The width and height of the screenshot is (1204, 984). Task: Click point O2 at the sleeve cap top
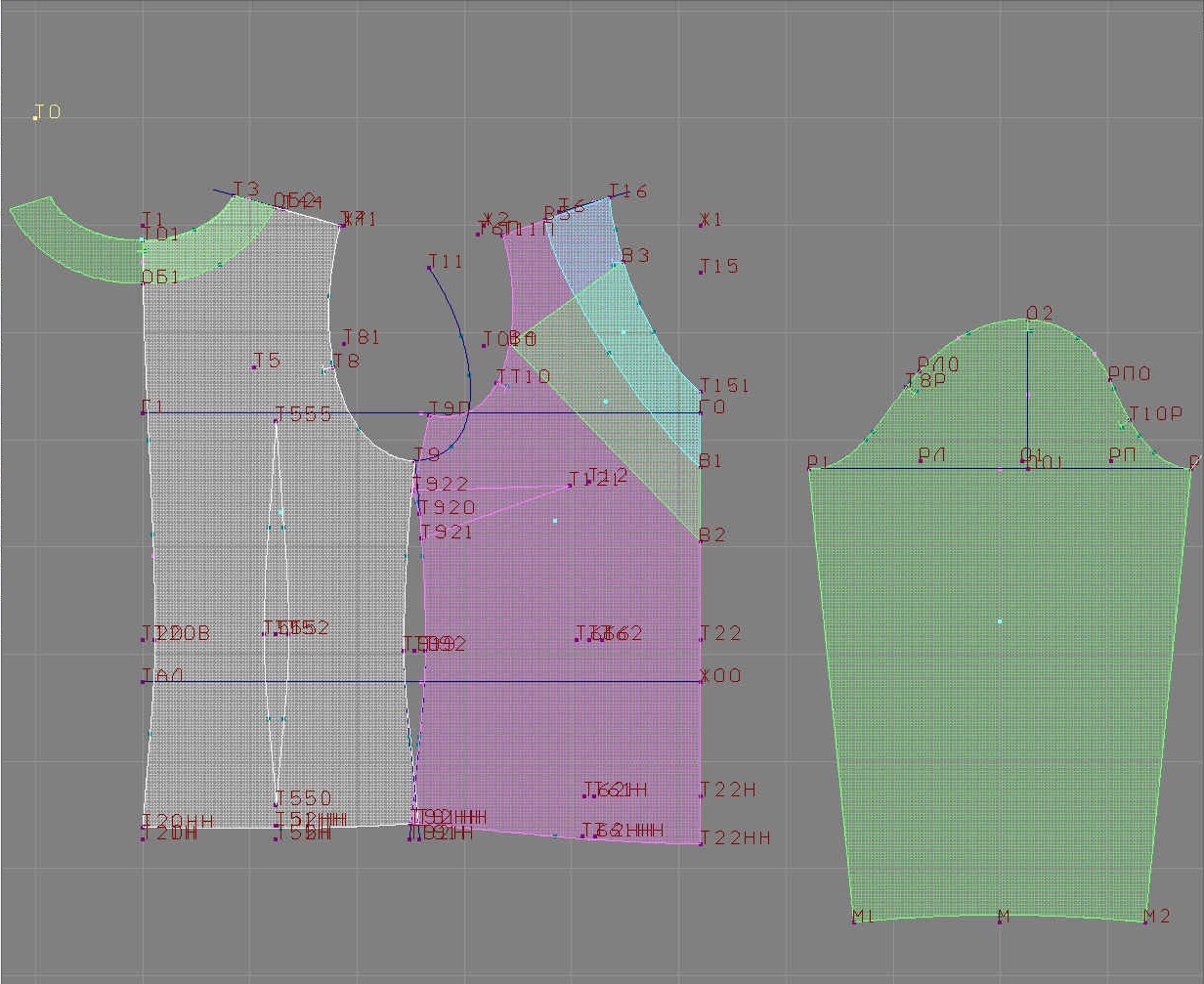tap(1028, 320)
